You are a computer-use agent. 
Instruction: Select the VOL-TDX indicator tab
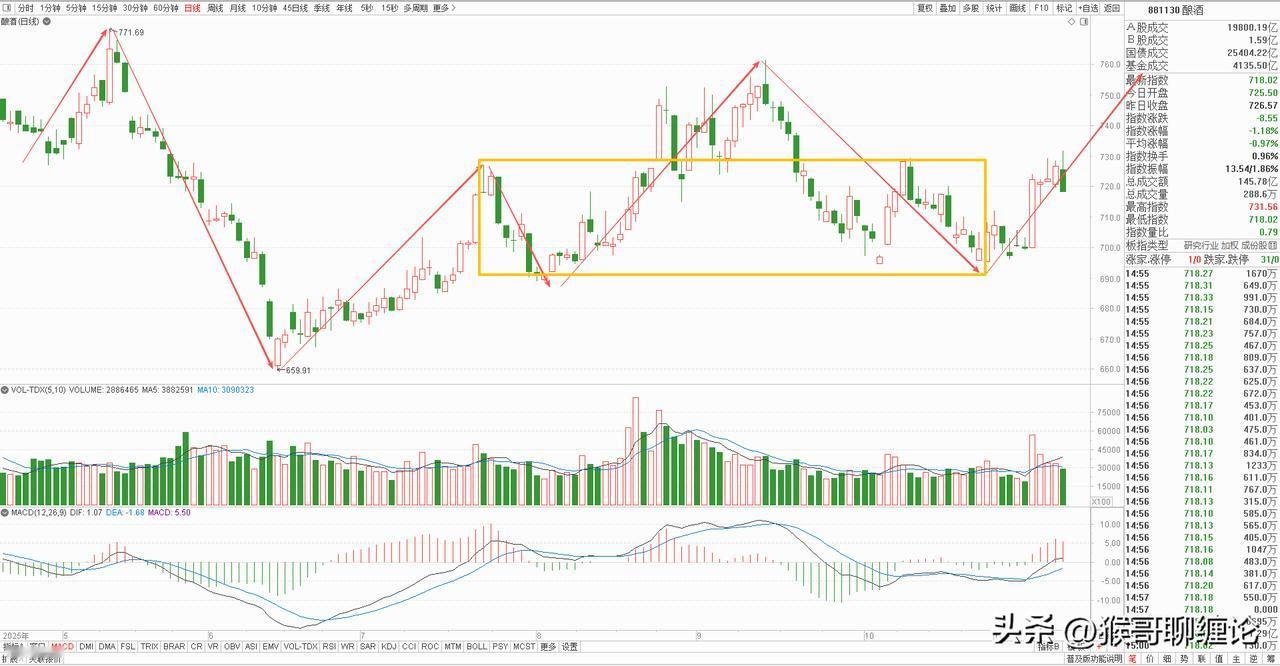tap(301, 647)
